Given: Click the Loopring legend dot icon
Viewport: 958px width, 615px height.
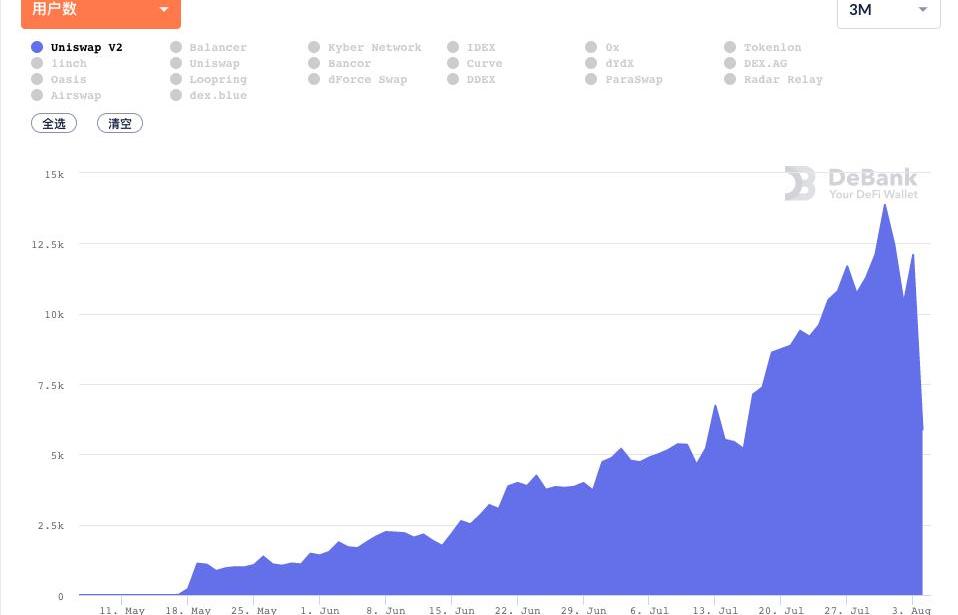Looking at the screenshot, I should click(x=176, y=79).
